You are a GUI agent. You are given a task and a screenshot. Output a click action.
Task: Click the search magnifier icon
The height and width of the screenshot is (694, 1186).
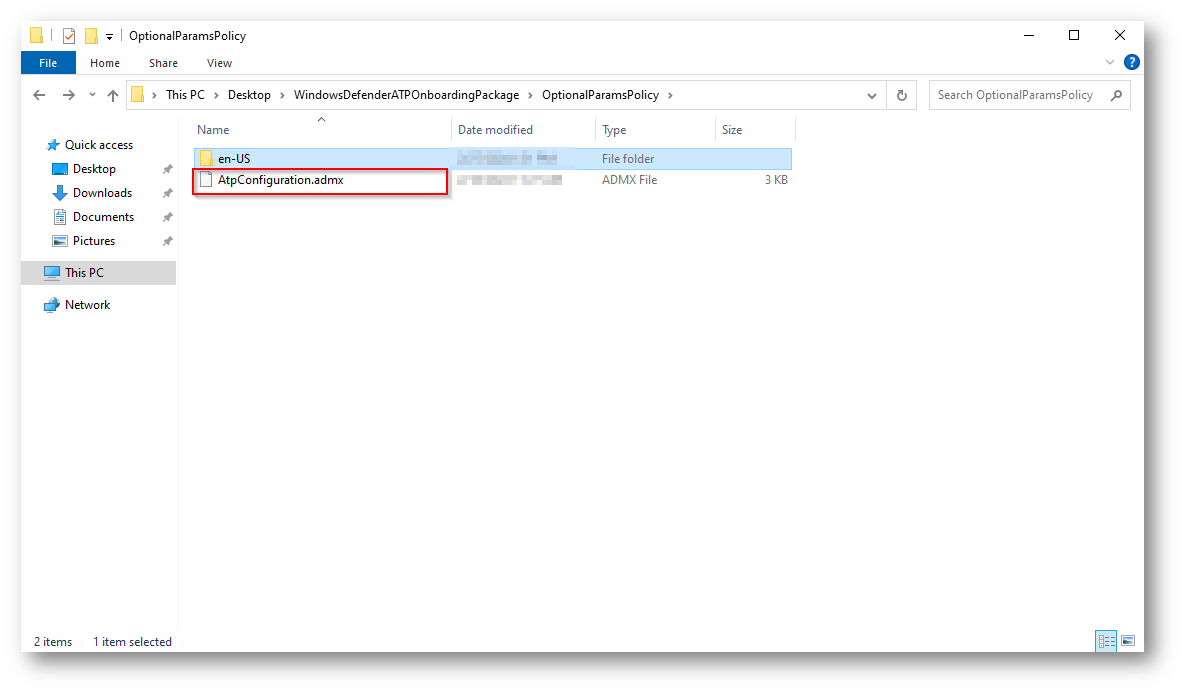1116,95
